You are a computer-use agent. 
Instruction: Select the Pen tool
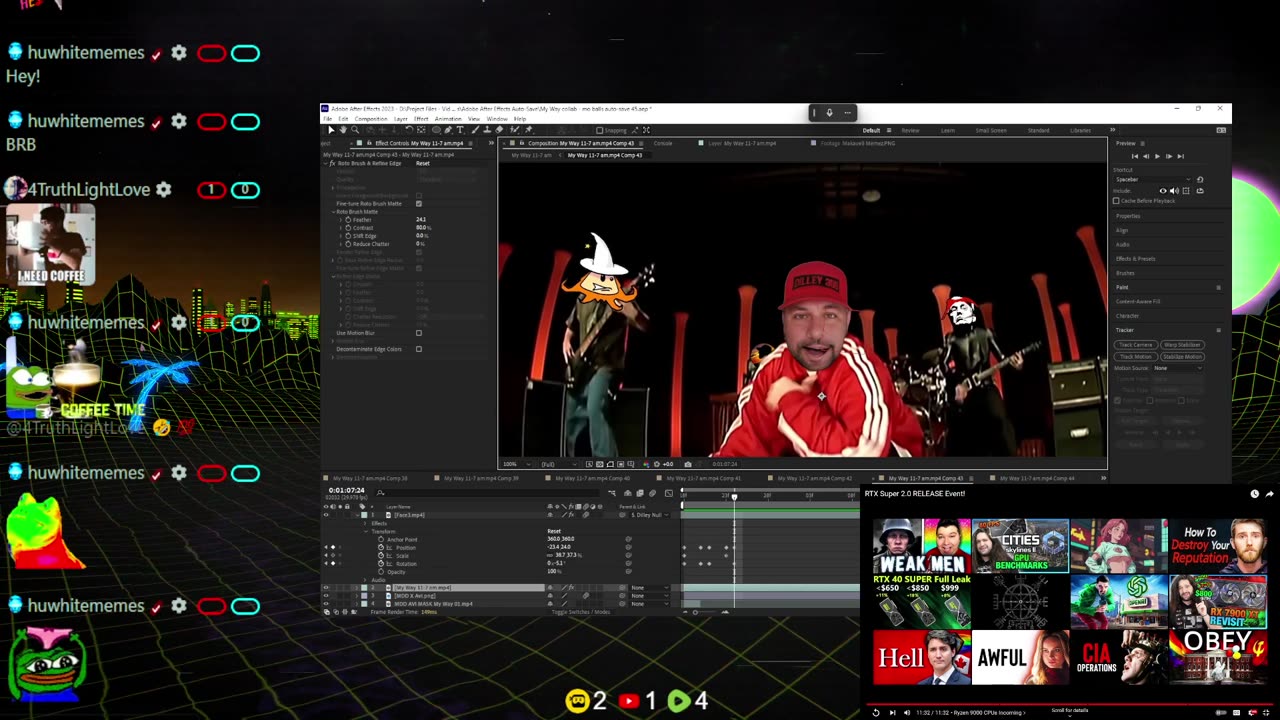[x=448, y=130]
